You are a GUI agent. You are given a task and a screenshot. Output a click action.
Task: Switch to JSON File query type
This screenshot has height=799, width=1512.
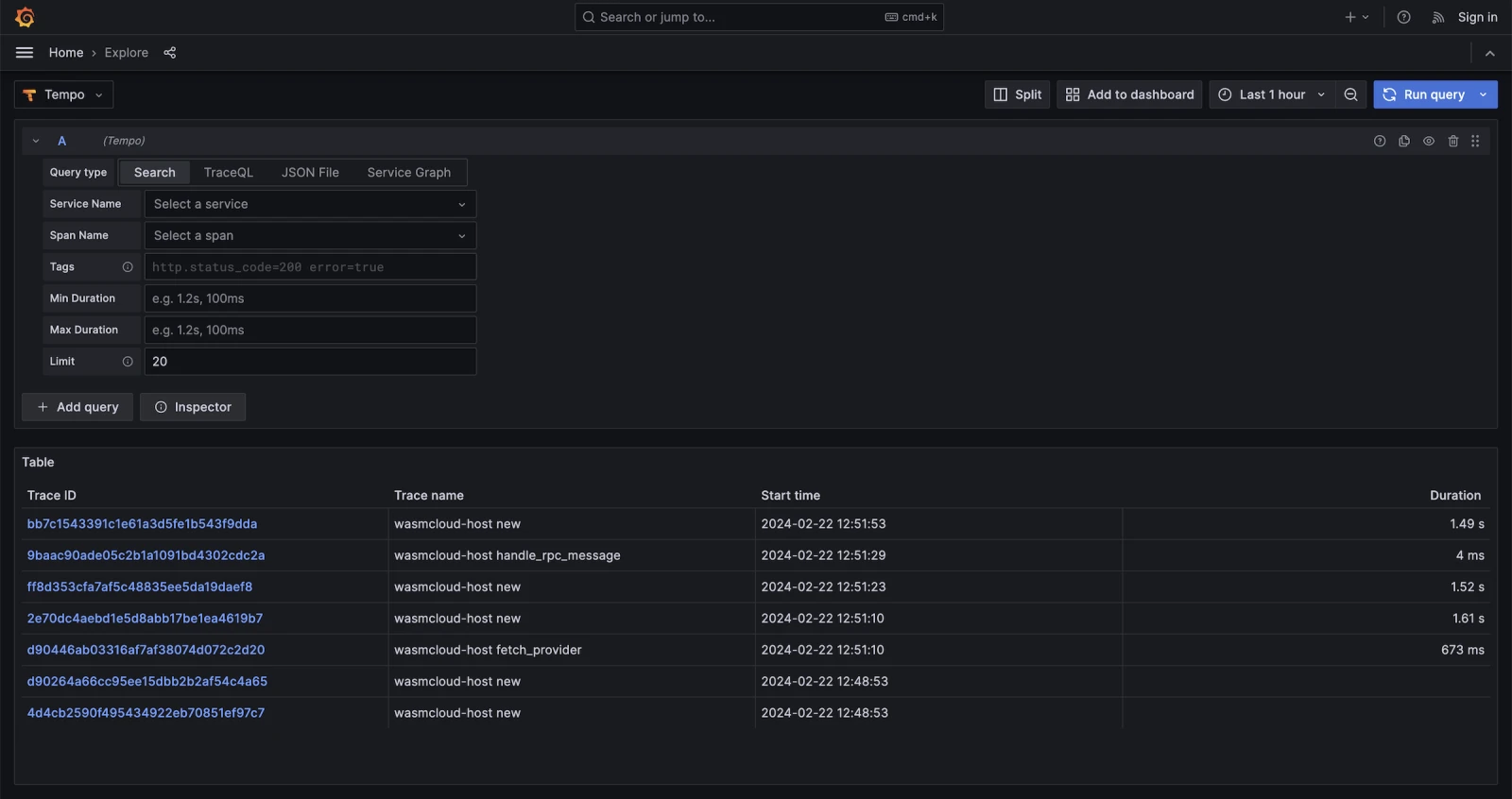310,173
